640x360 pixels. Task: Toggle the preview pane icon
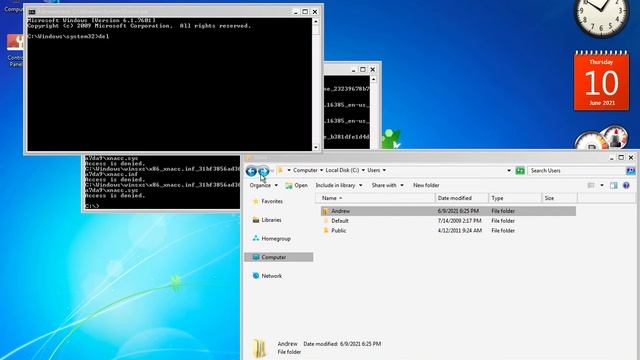[613, 185]
